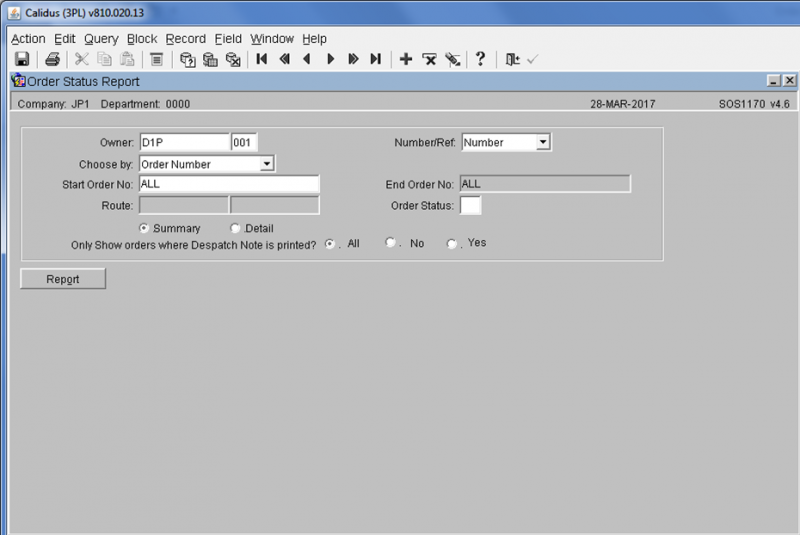Click the Order Status field
The width and height of the screenshot is (800, 535).
pyautogui.click(x=470, y=206)
